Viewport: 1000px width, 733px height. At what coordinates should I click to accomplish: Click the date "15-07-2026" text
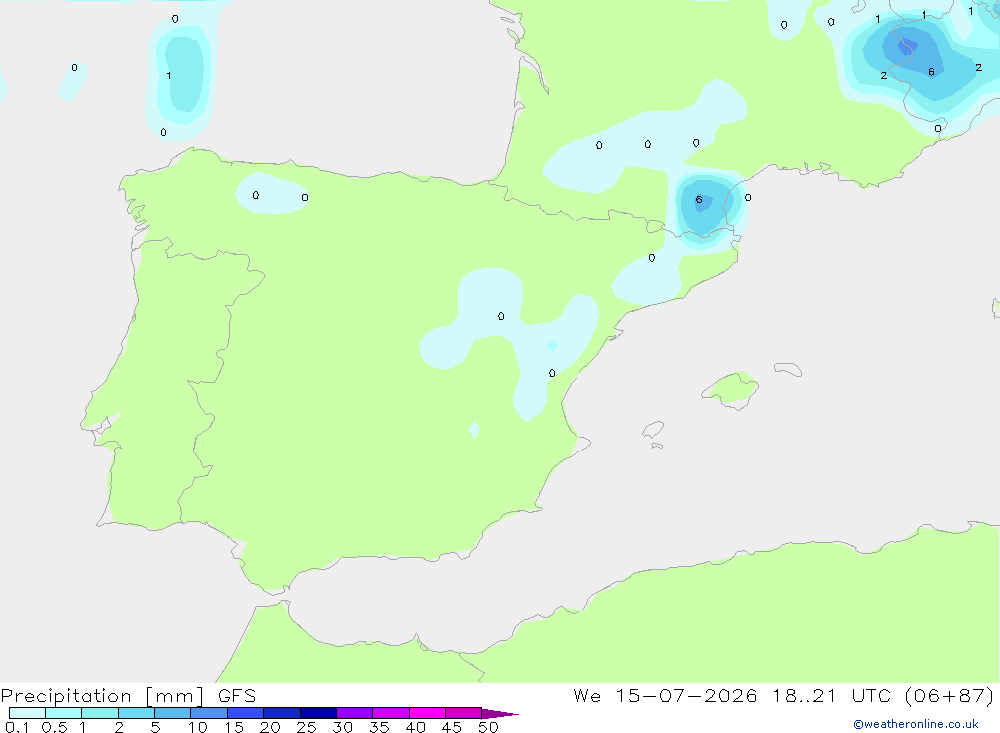coord(686,696)
